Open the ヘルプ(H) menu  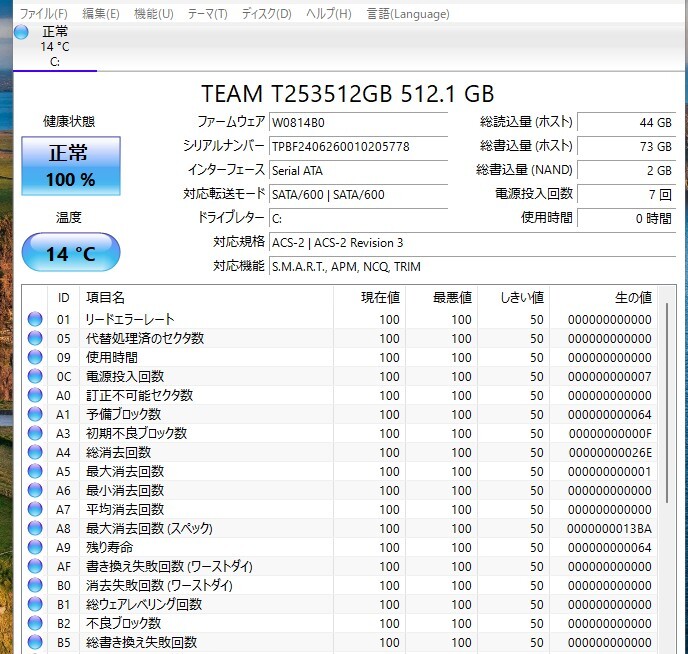[328, 14]
